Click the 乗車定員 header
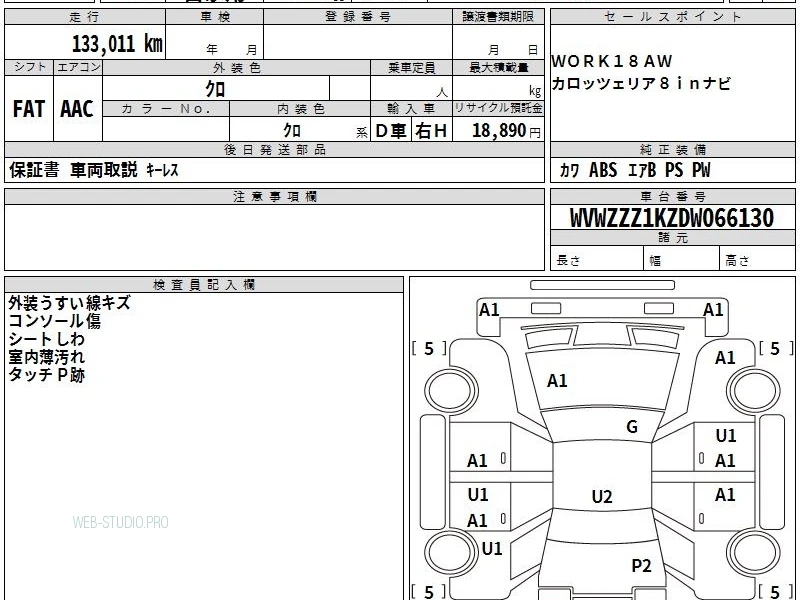 point(411,67)
